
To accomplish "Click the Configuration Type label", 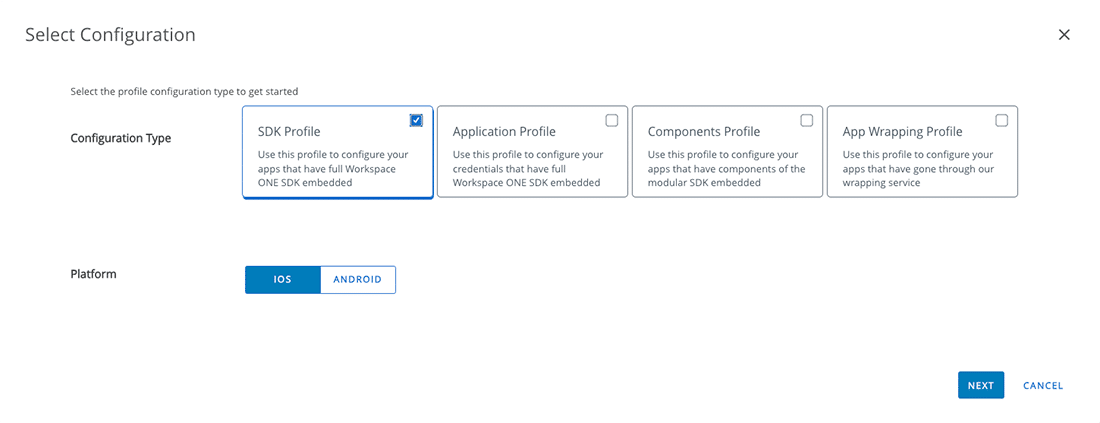I will [121, 138].
